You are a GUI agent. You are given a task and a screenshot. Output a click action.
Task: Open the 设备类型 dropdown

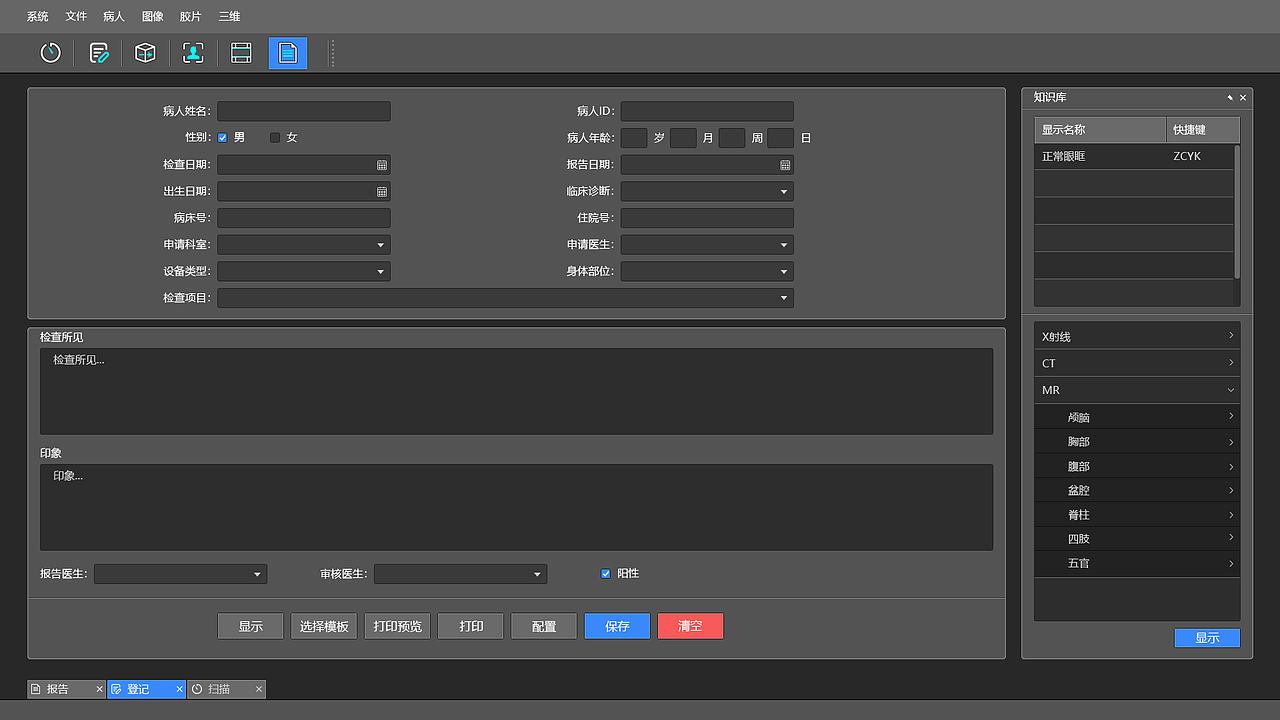click(x=304, y=271)
